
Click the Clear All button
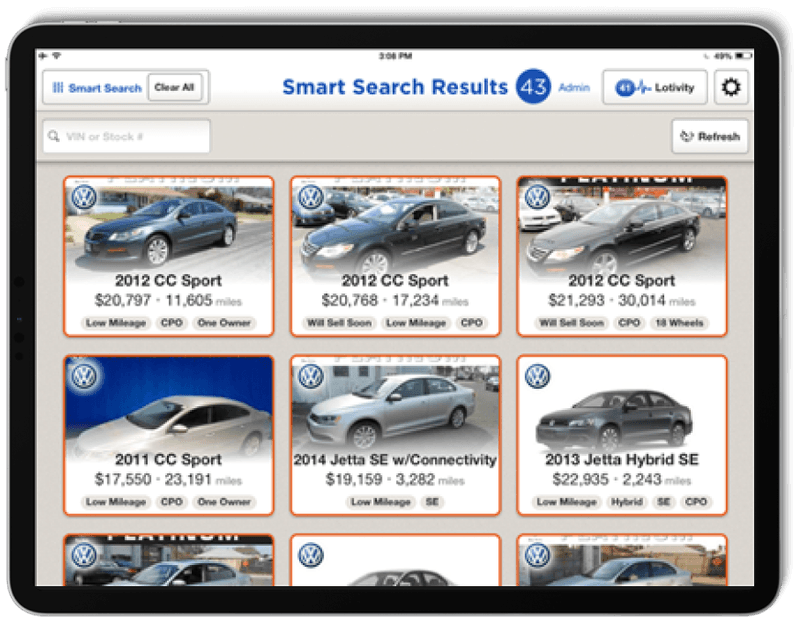174,87
